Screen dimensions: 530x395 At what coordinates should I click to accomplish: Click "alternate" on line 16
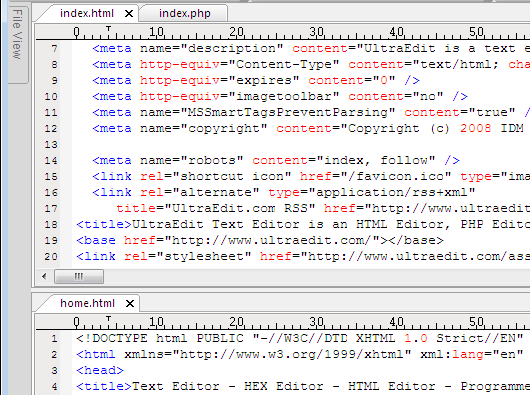click(x=216, y=193)
